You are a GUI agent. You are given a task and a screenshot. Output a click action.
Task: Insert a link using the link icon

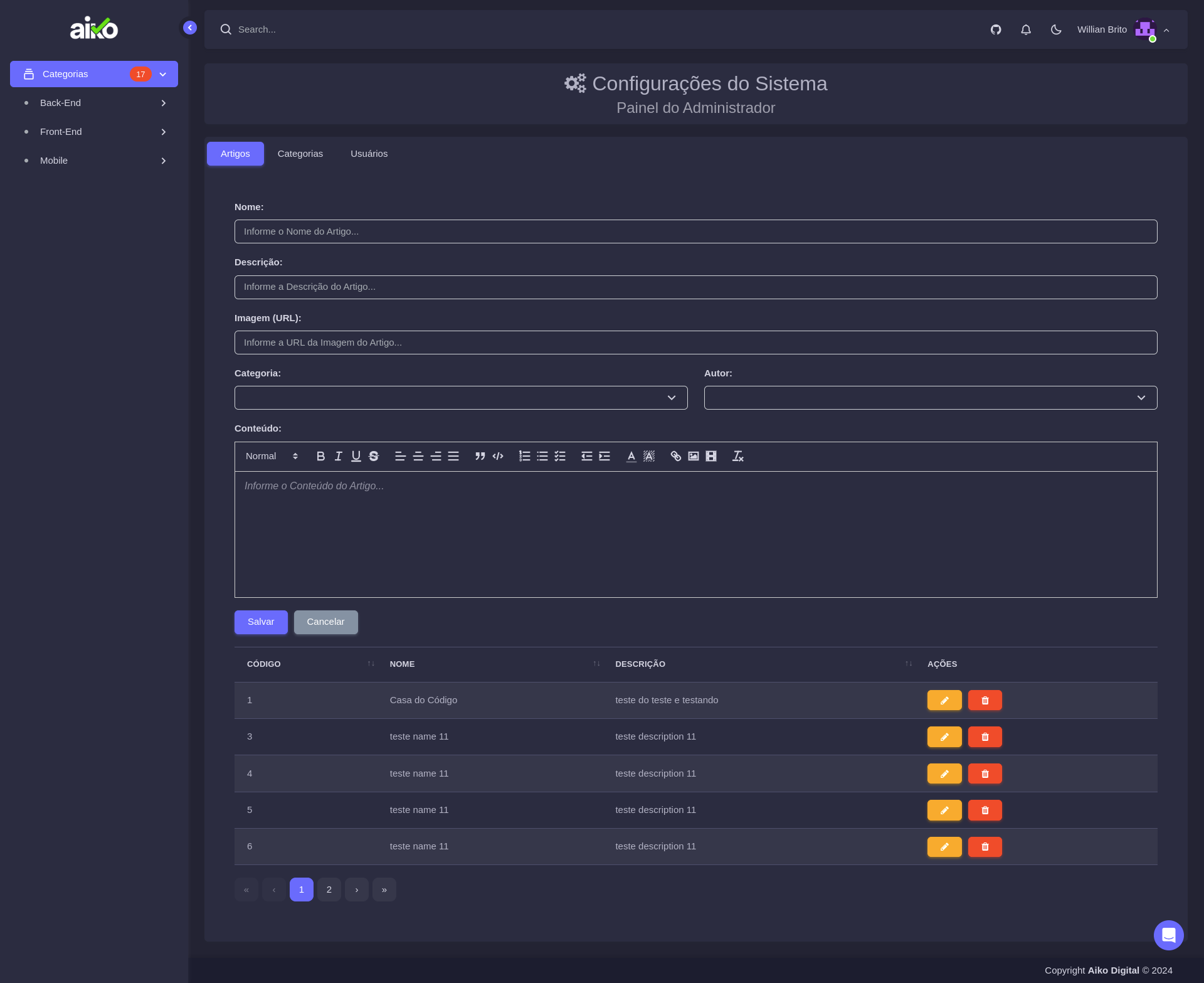675,456
